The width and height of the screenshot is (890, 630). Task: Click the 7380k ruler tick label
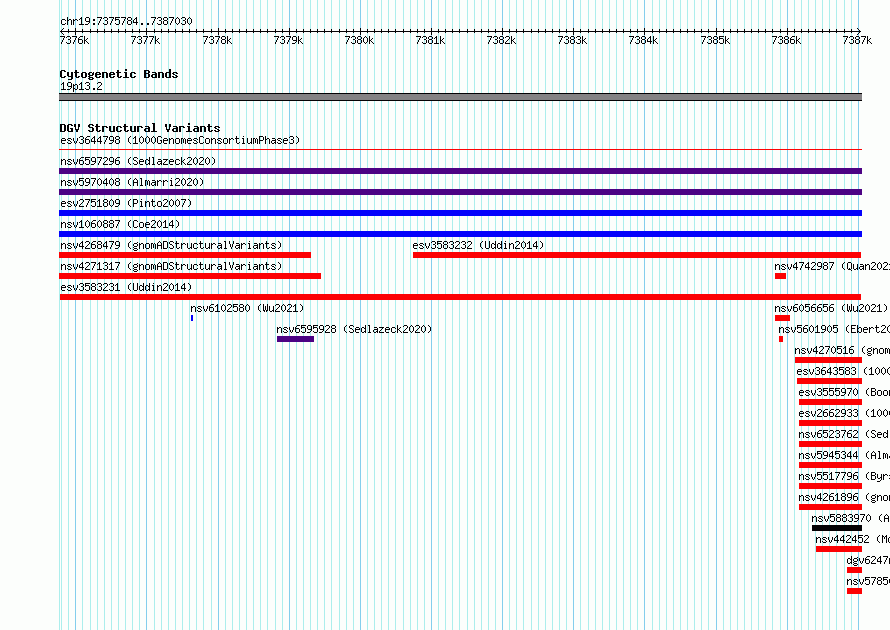[359, 40]
